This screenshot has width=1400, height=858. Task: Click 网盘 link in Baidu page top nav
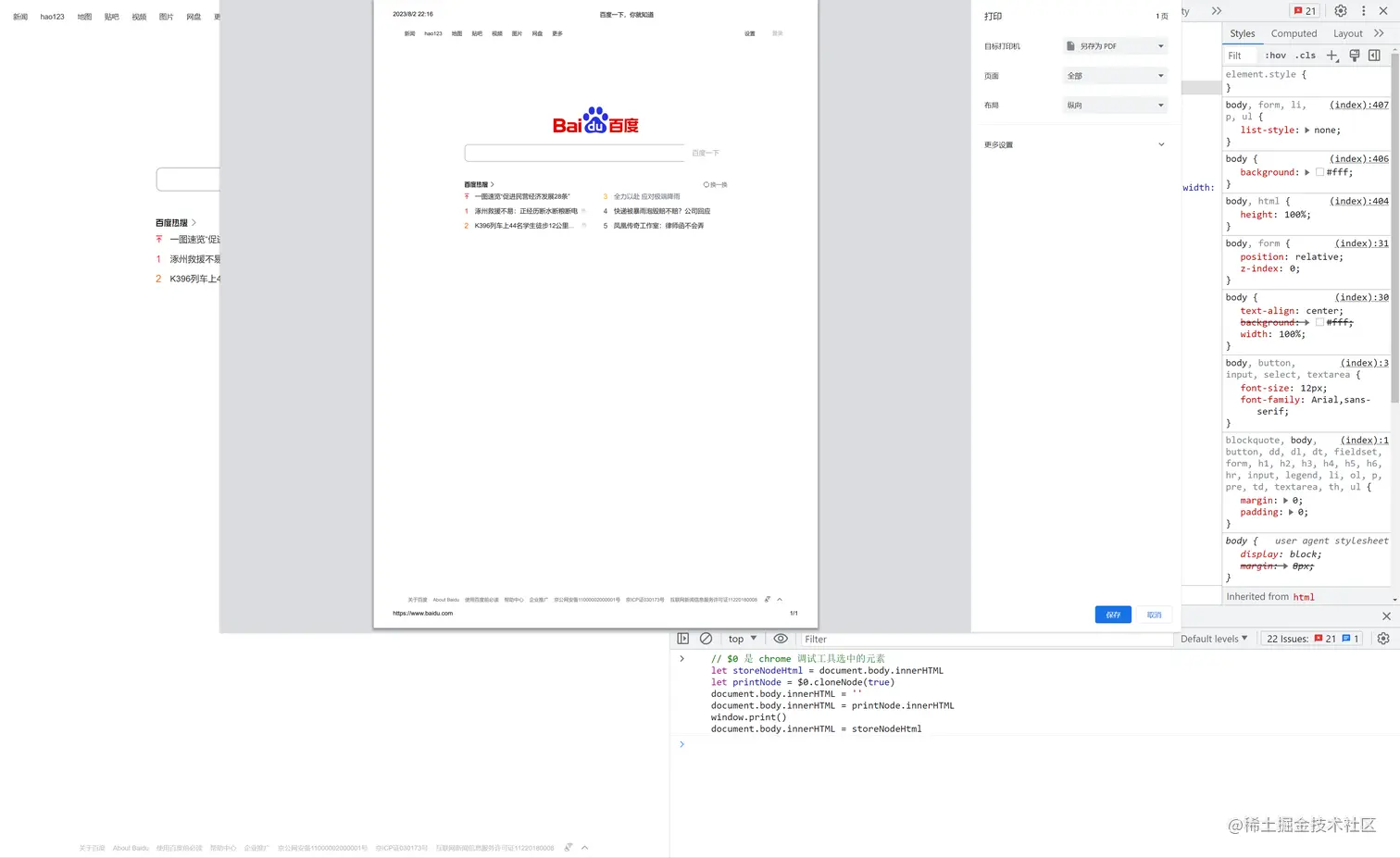[x=194, y=17]
